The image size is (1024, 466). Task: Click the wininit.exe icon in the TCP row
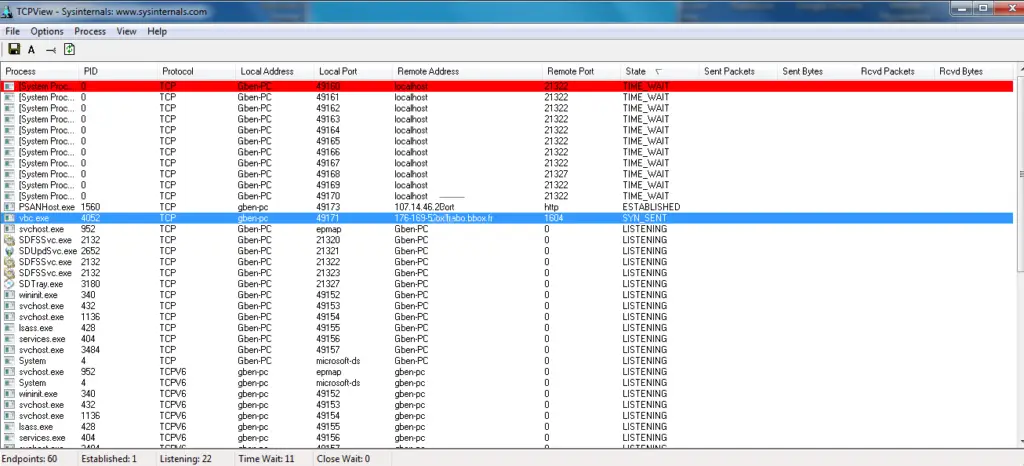pyautogui.click(x=9, y=295)
